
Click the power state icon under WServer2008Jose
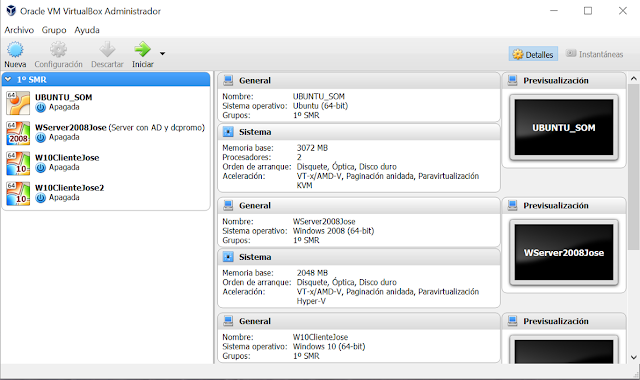[40, 138]
